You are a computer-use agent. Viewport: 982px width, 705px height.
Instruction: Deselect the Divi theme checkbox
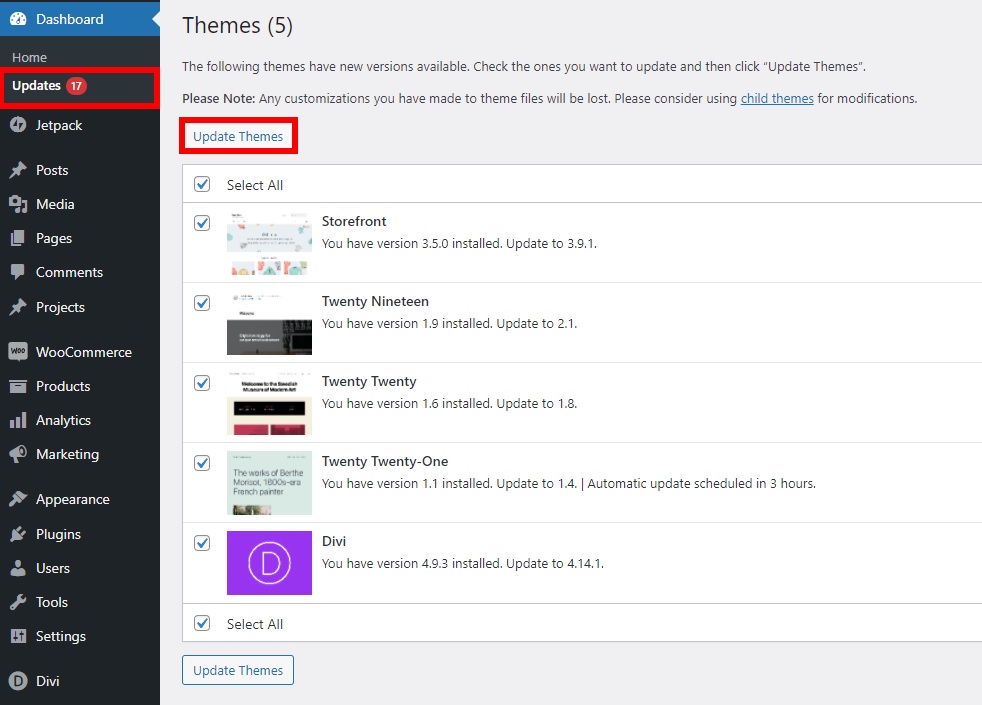point(202,543)
